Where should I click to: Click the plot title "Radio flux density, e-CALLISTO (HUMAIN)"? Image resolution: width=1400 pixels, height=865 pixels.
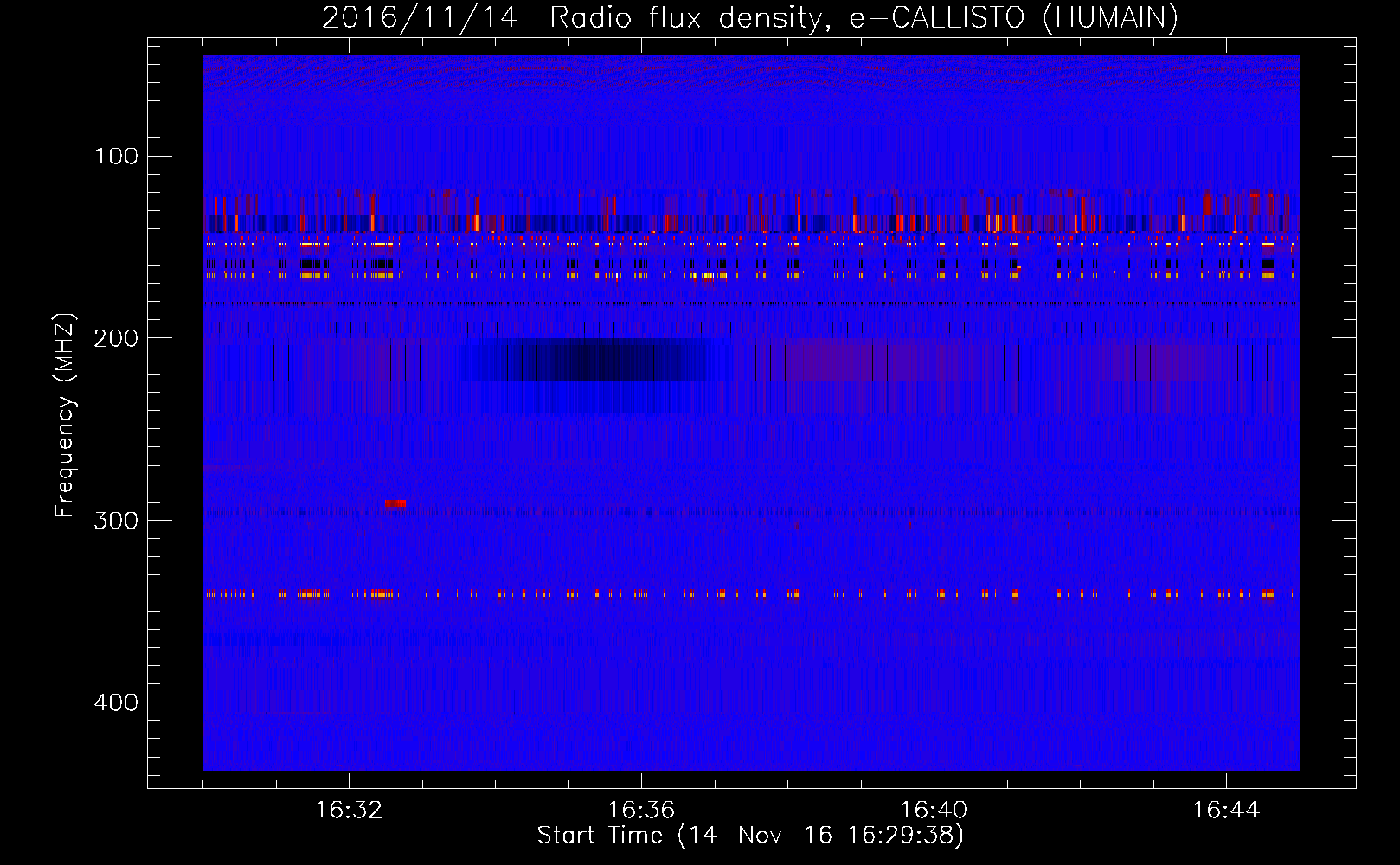click(x=864, y=18)
